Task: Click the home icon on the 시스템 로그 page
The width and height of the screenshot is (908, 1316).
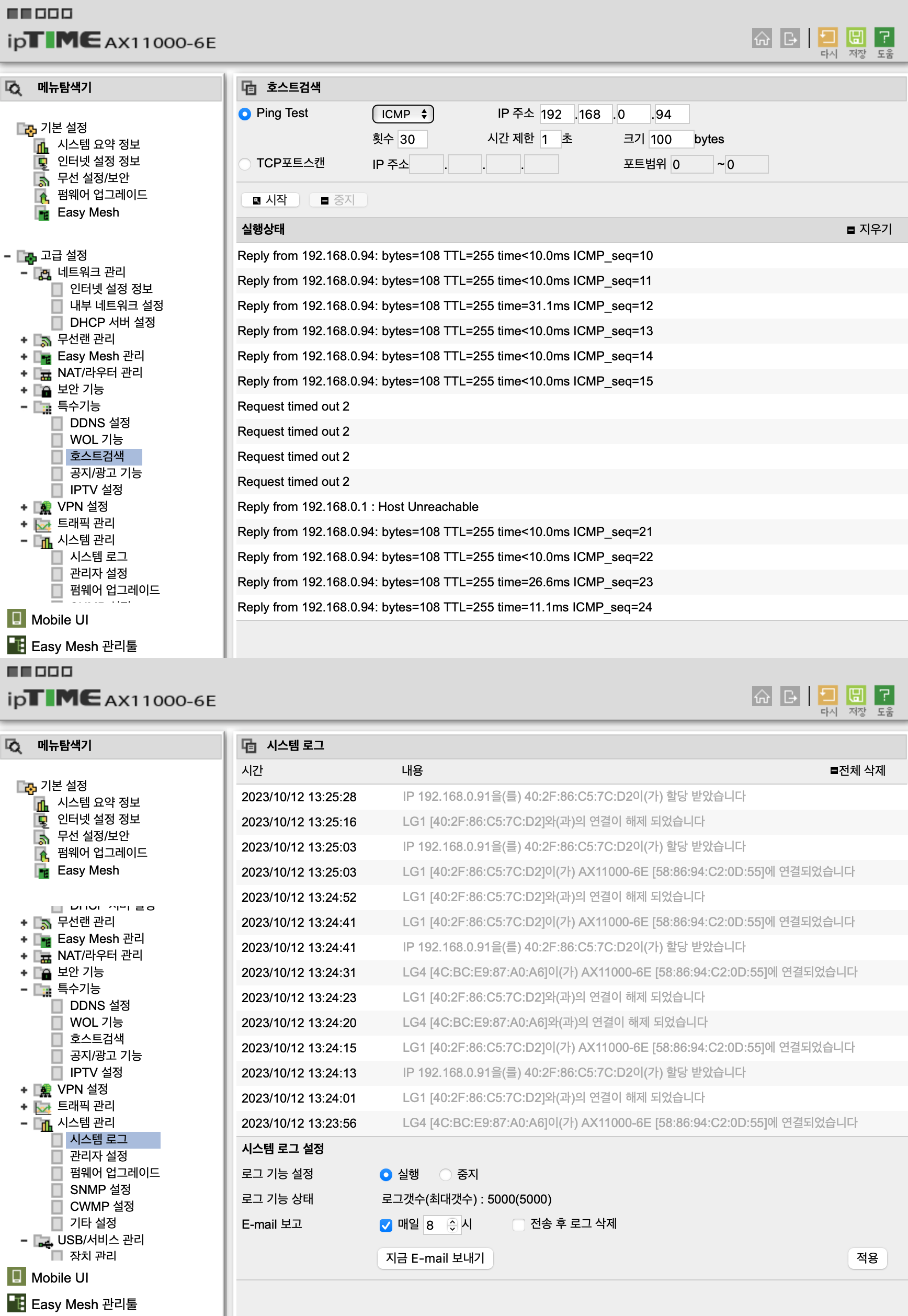Action: [761, 696]
